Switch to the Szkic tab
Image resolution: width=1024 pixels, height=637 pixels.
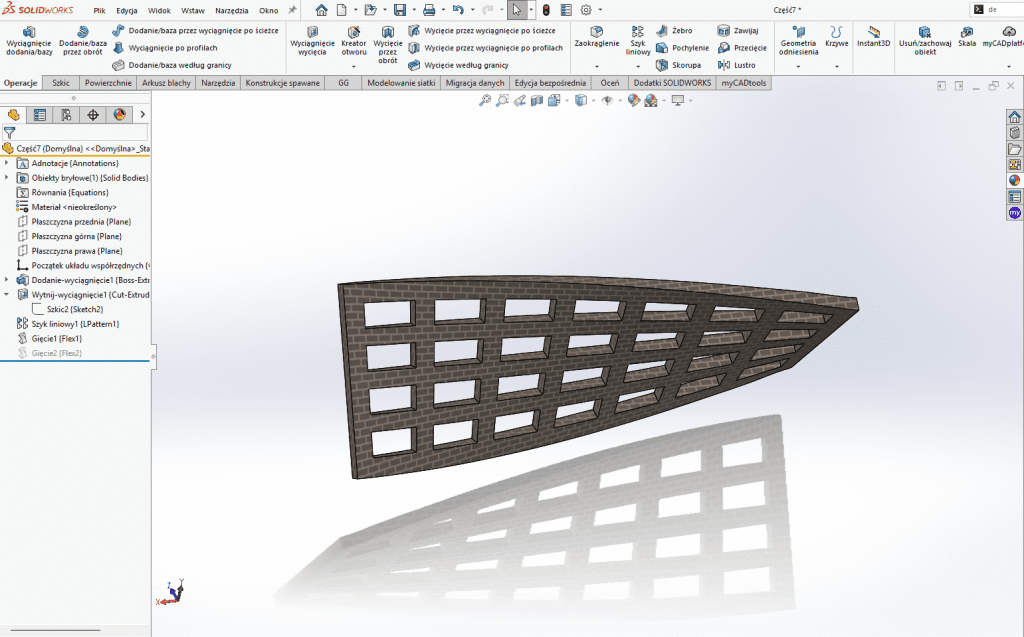click(61, 83)
